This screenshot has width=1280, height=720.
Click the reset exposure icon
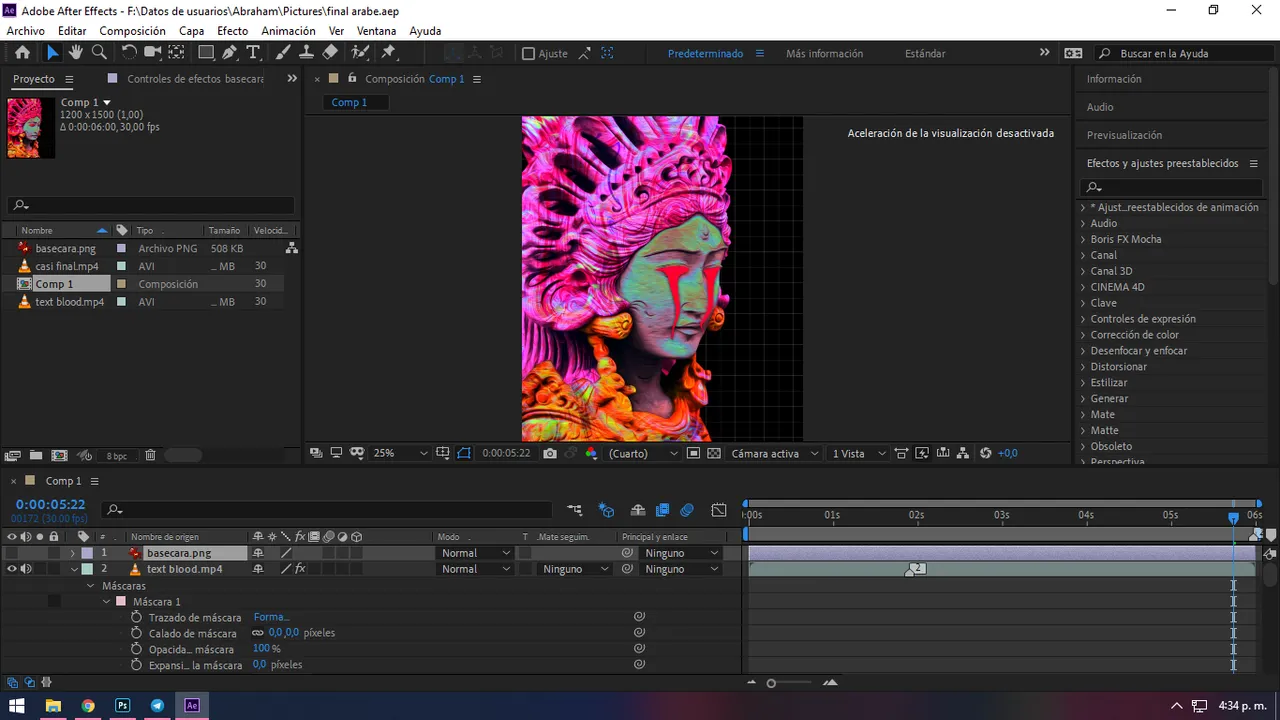pos(986,453)
